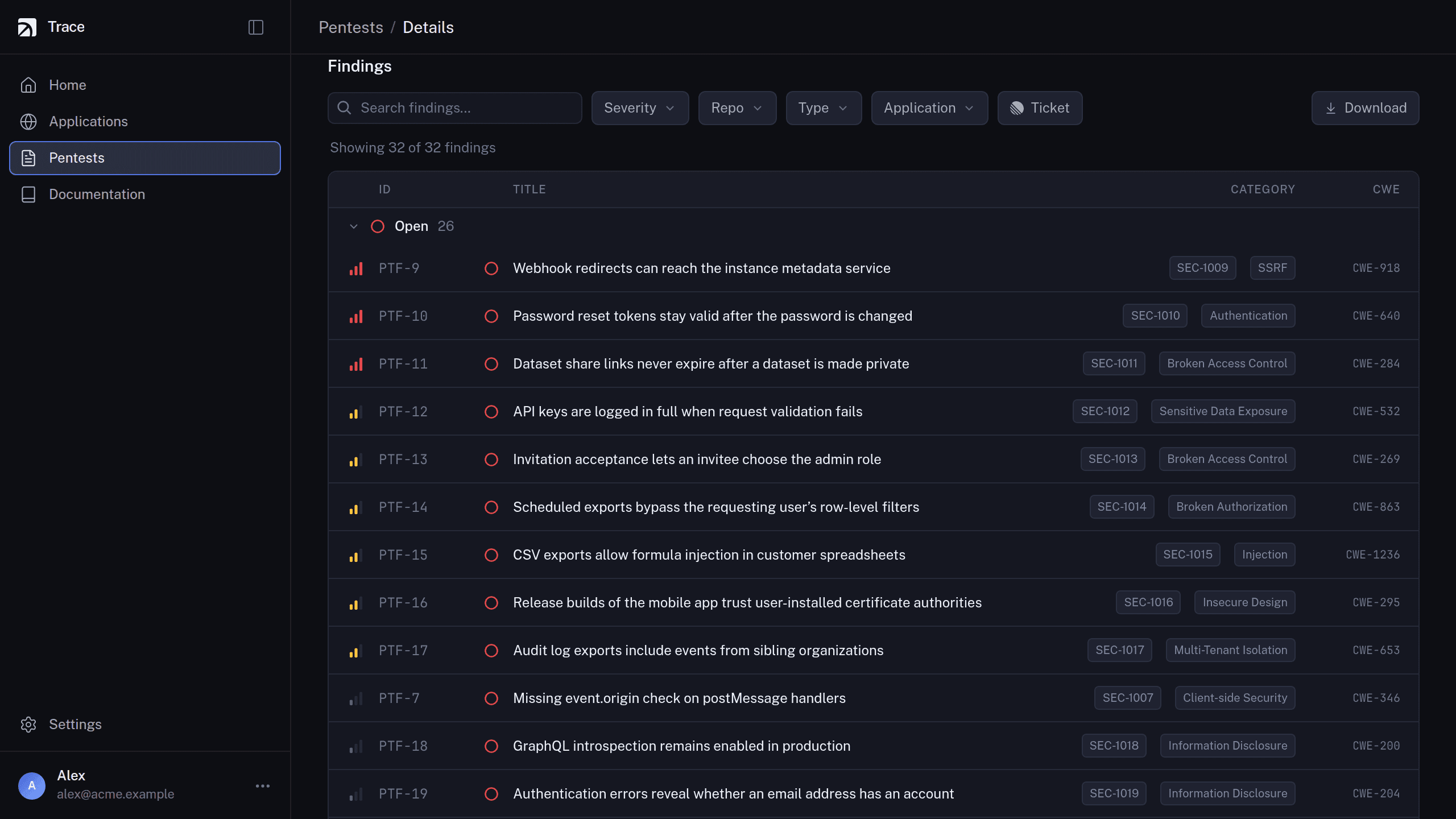
Task: Click the Download button
Action: [1365, 108]
